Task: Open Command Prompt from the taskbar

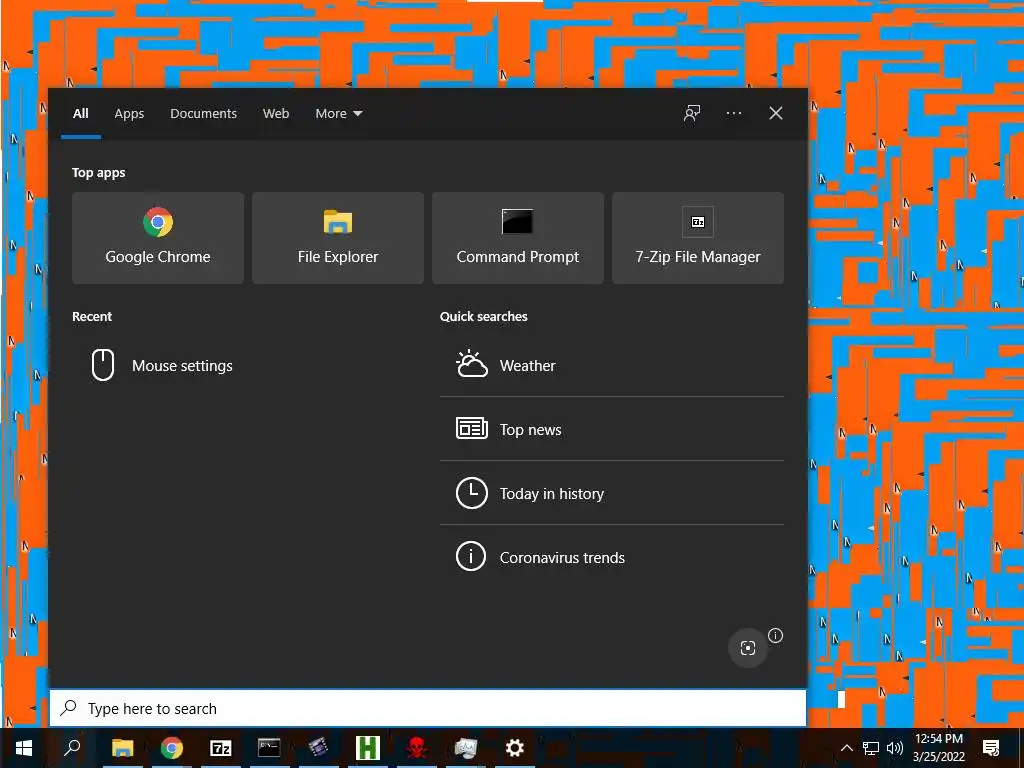Action: coord(269,748)
